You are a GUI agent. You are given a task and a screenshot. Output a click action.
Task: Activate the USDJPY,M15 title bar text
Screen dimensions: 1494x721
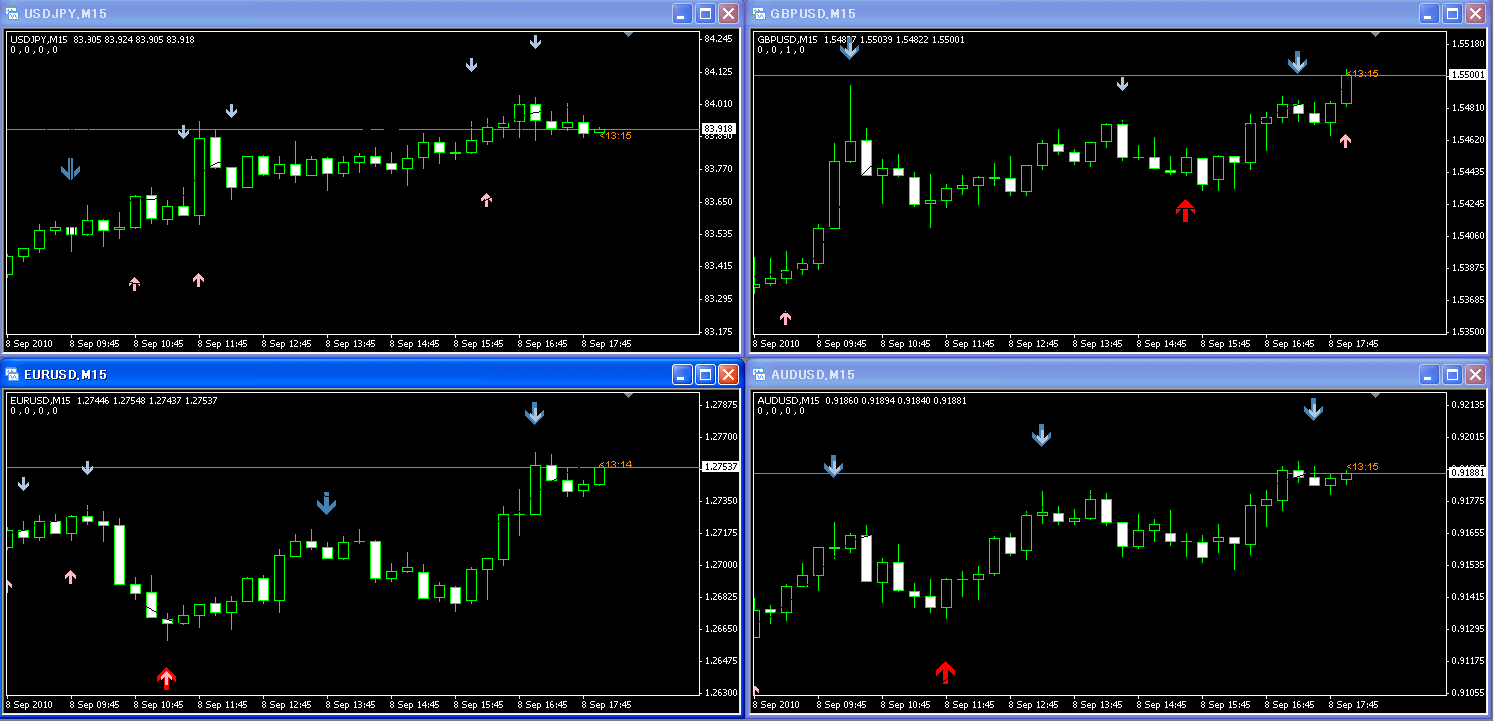pos(65,13)
